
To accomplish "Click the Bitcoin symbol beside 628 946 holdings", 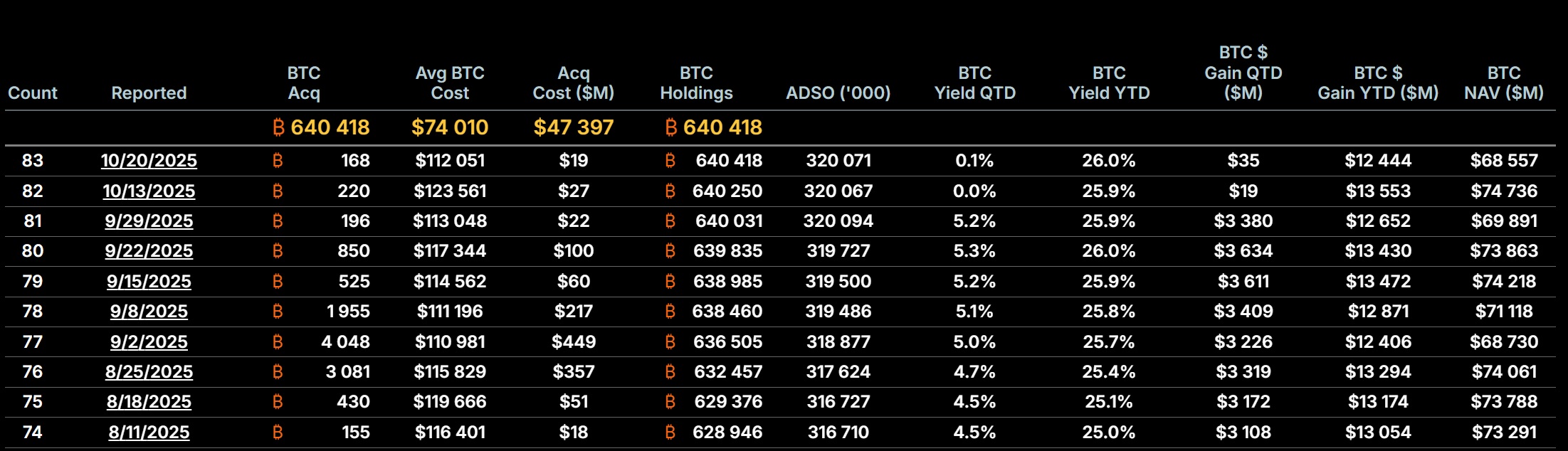I will pos(670,433).
